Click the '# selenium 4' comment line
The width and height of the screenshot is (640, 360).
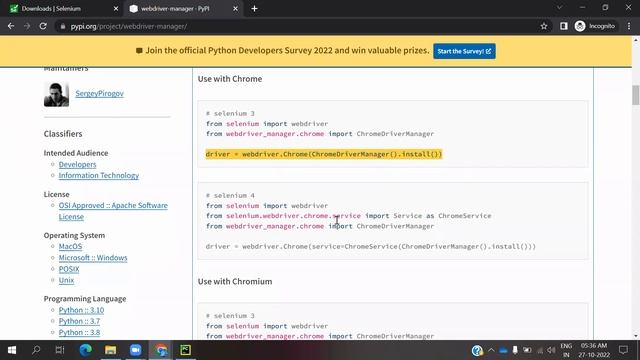point(230,196)
